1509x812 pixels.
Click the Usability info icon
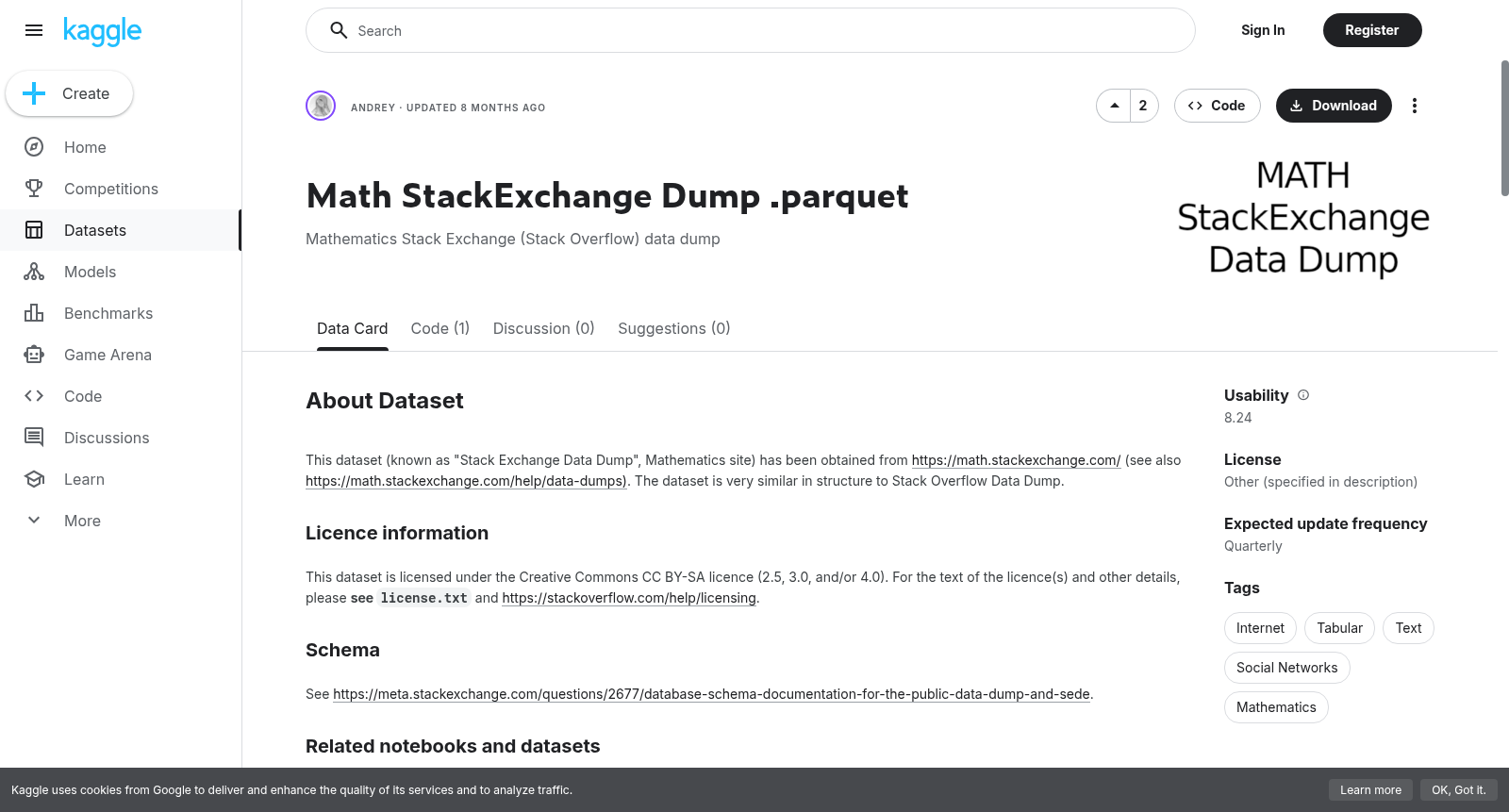(1303, 395)
